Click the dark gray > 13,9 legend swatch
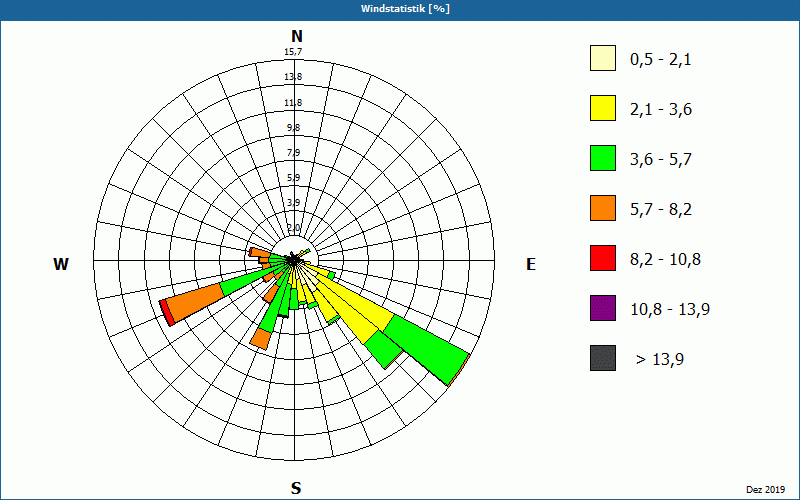 (603, 358)
